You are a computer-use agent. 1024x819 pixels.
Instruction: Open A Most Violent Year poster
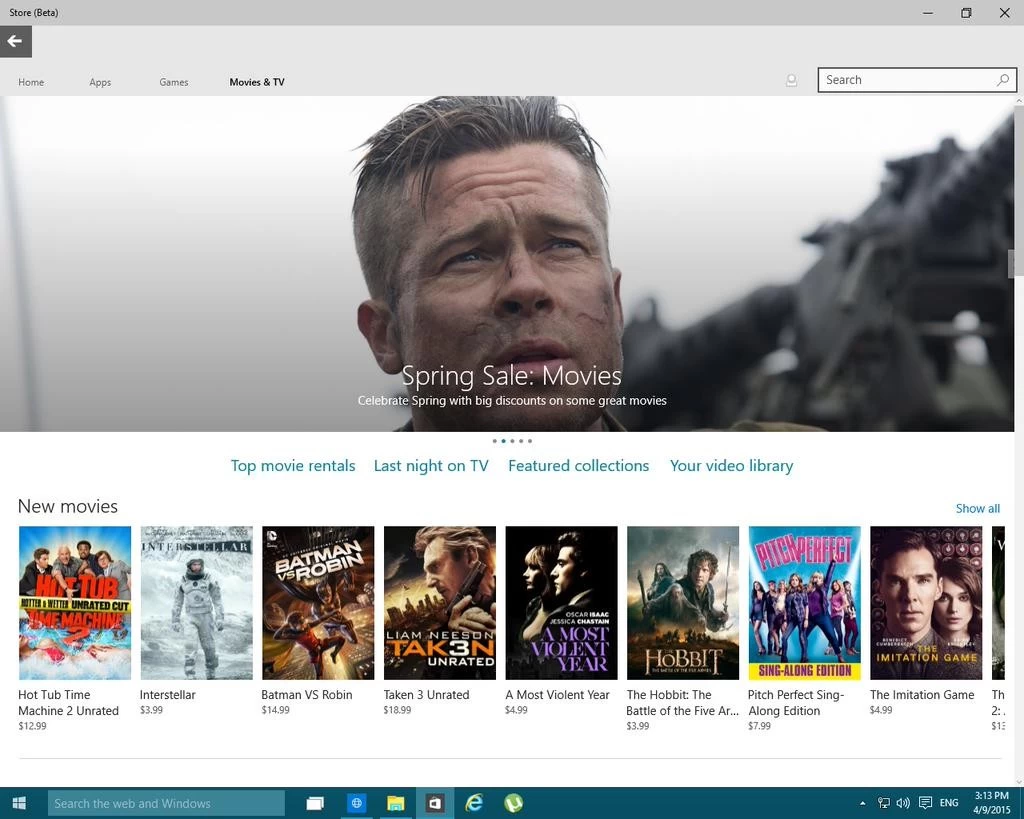coord(561,603)
